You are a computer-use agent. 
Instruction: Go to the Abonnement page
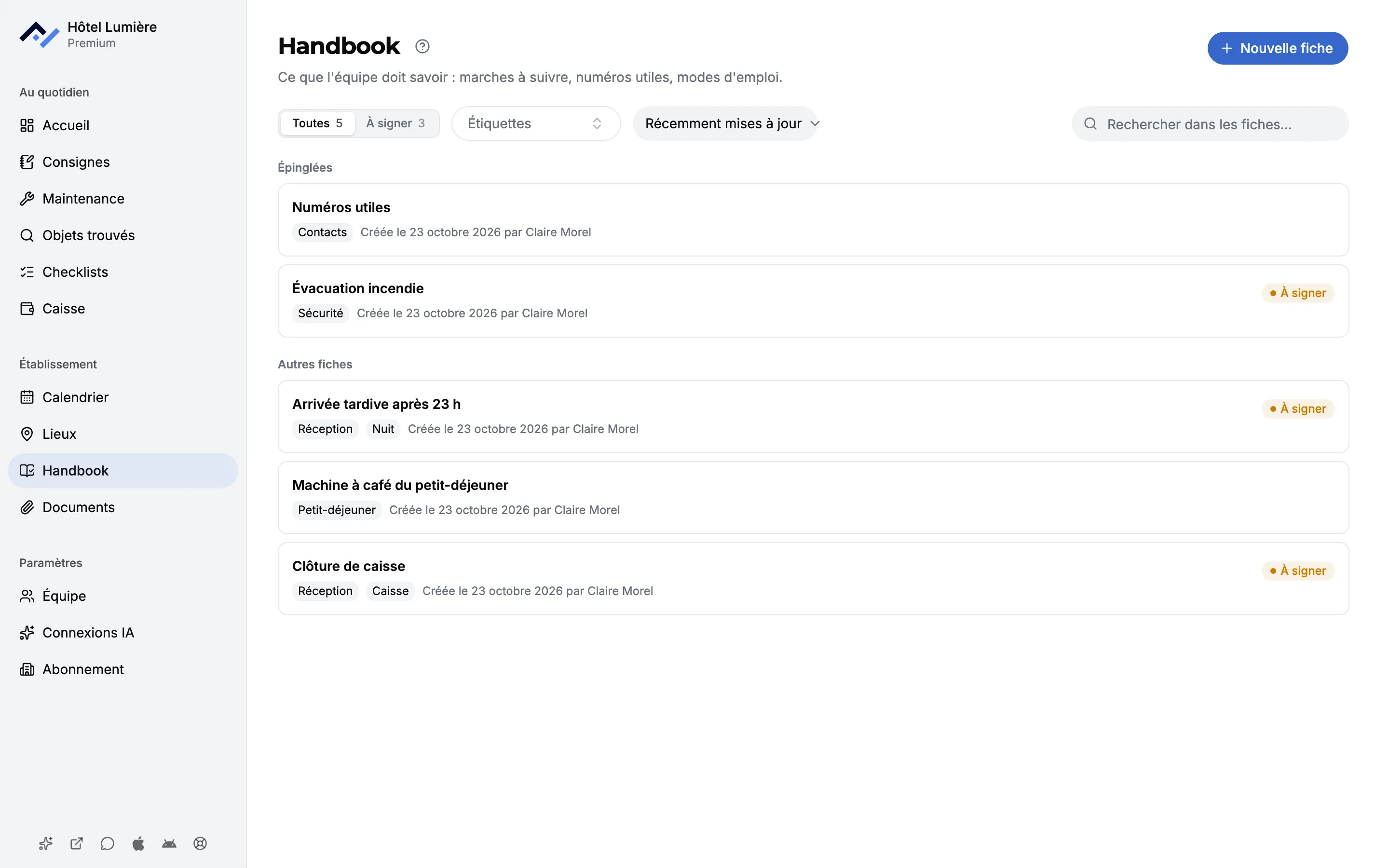tap(123, 669)
